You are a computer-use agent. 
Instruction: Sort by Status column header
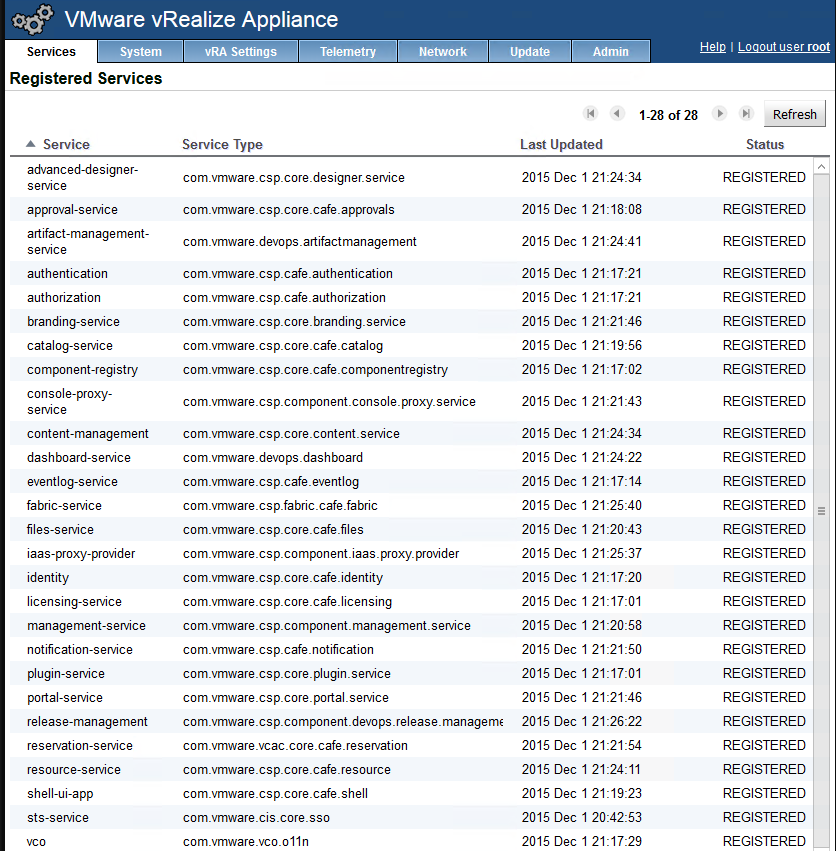(765, 145)
